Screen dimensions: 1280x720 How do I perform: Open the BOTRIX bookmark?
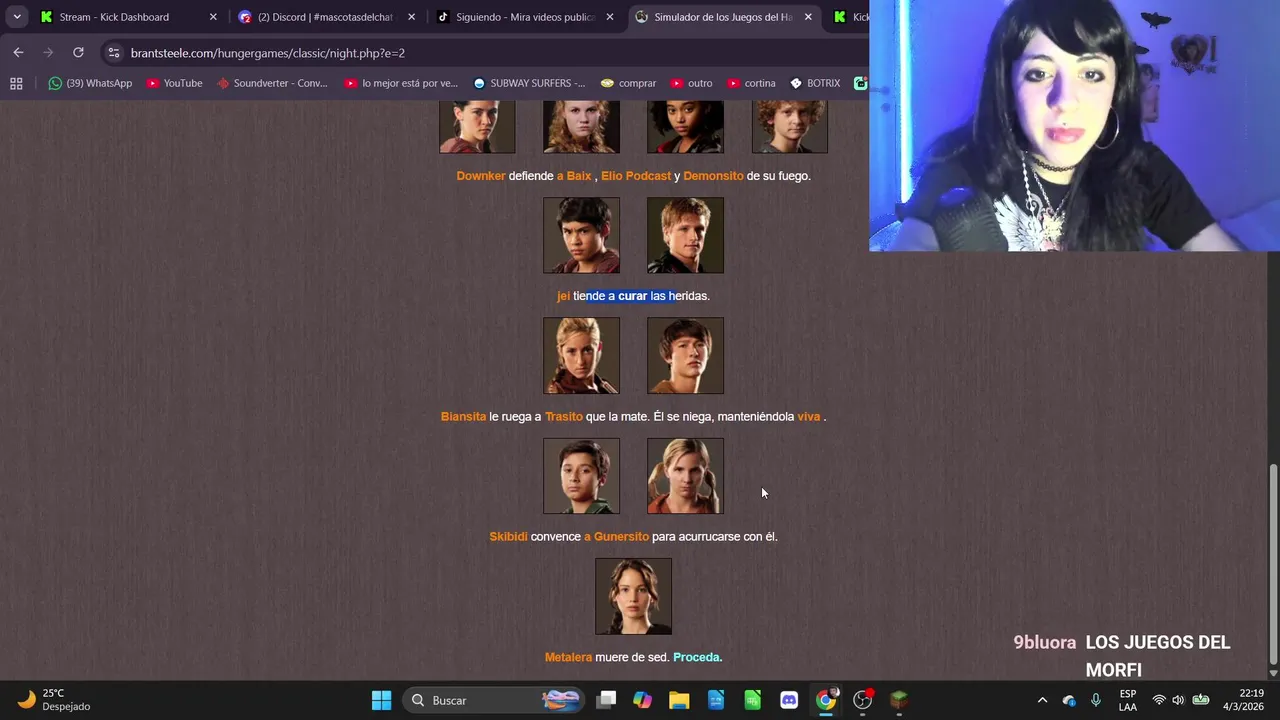[x=815, y=83]
